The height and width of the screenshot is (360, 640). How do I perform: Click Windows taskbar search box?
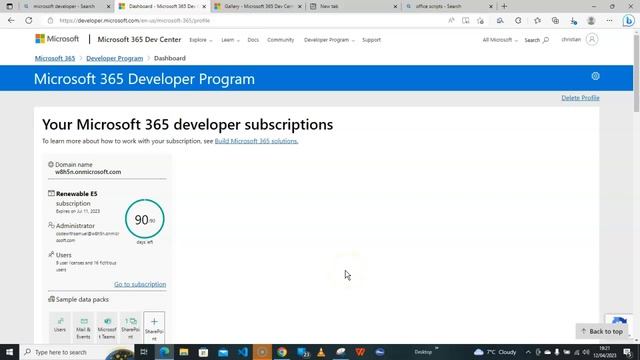click(78, 352)
